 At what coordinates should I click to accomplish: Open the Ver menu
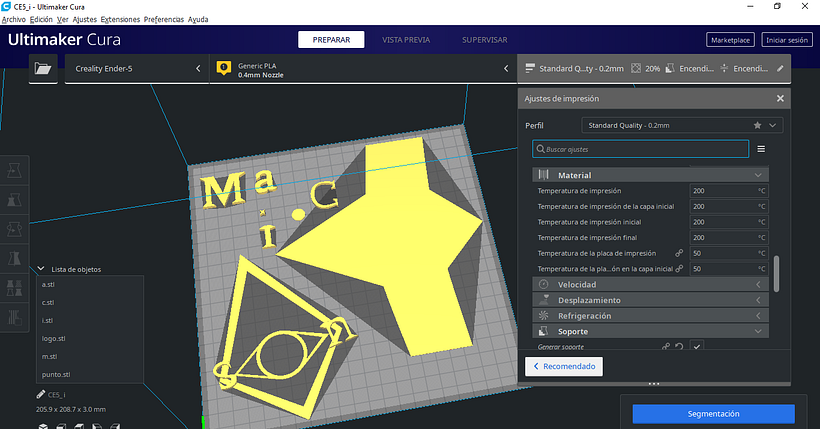click(63, 19)
